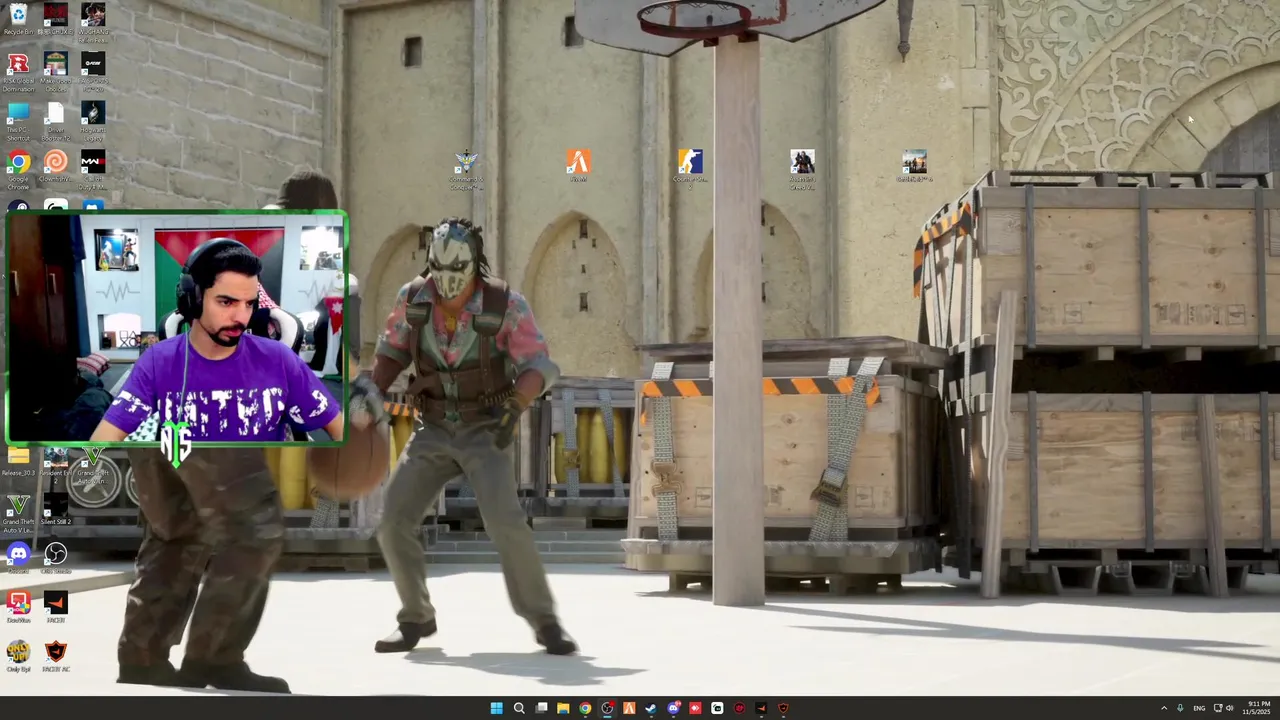Open the volume control in tray
1280x720 pixels.
coord(1229,708)
